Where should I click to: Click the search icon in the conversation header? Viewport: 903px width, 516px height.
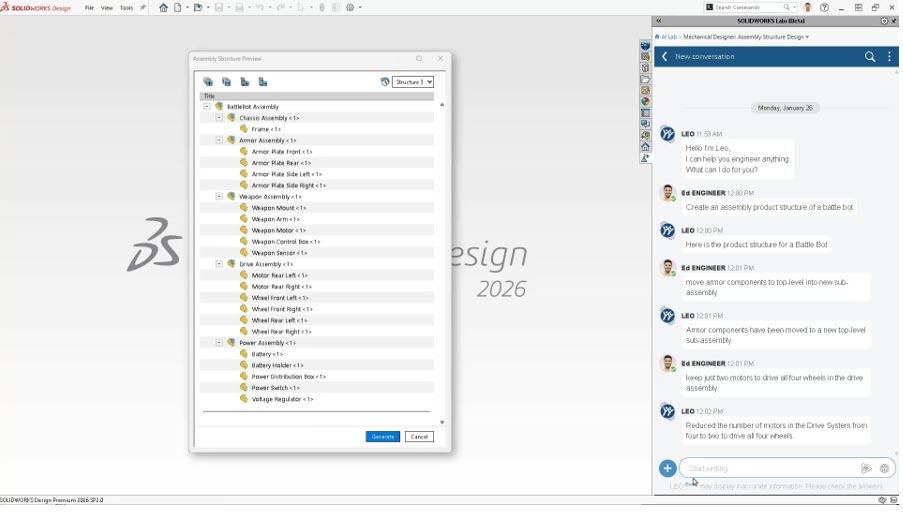[x=870, y=57]
